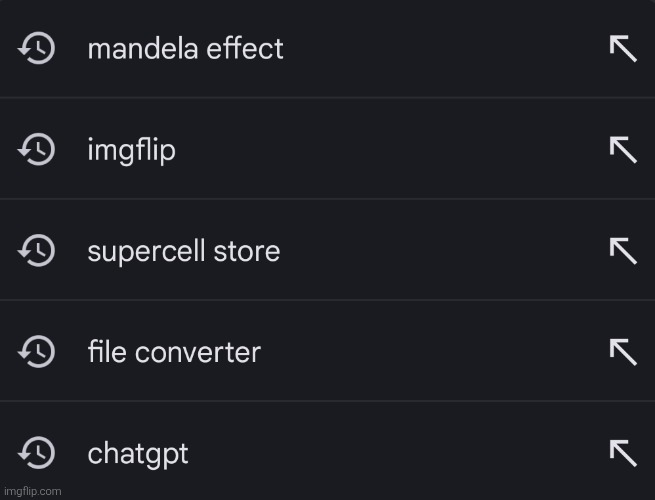
Task: Select the imgflip search suggestion
Action: pos(131,151)
